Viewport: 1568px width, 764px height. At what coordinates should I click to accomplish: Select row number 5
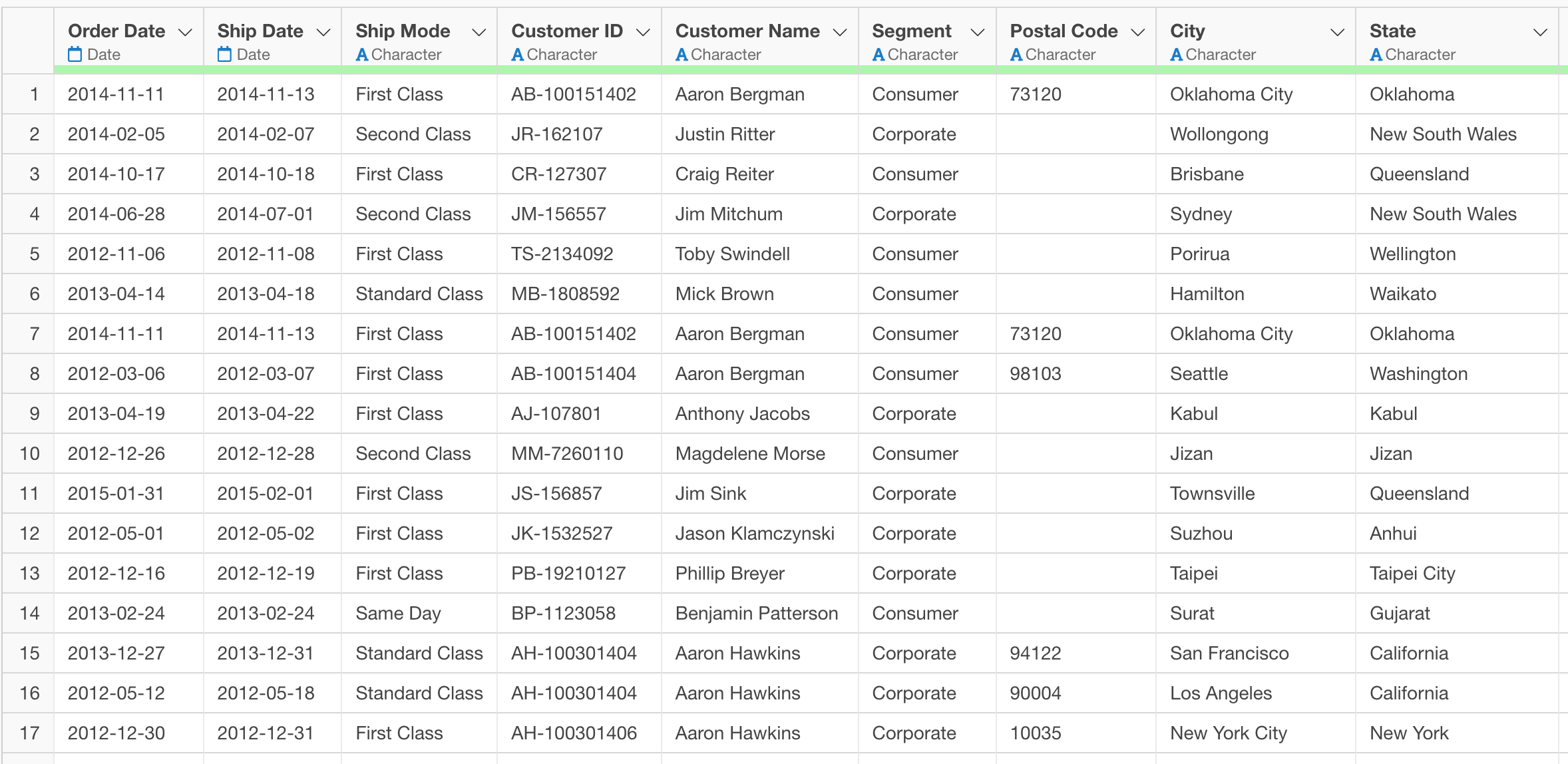coord(29,254)
